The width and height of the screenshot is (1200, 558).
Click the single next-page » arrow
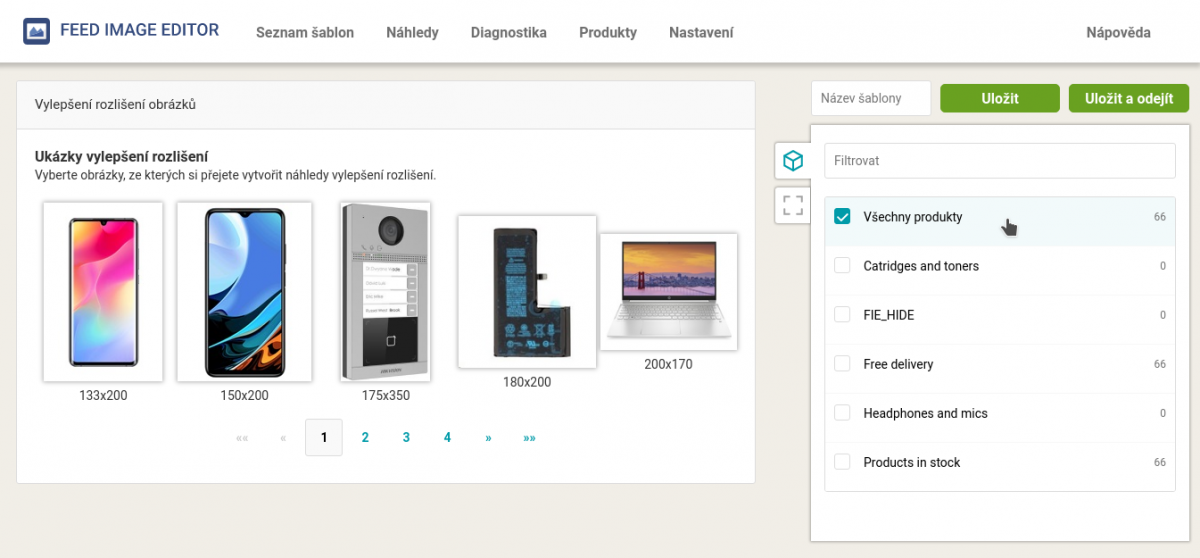pyautogui.click(x=488, y=437)
